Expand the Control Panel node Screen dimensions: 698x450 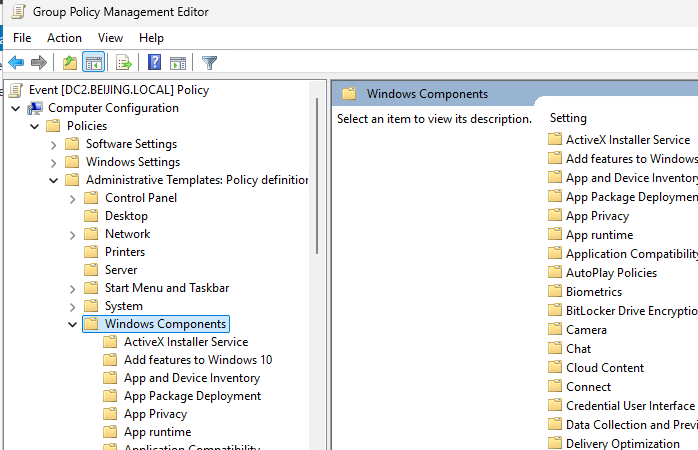[x=73, y=199]
